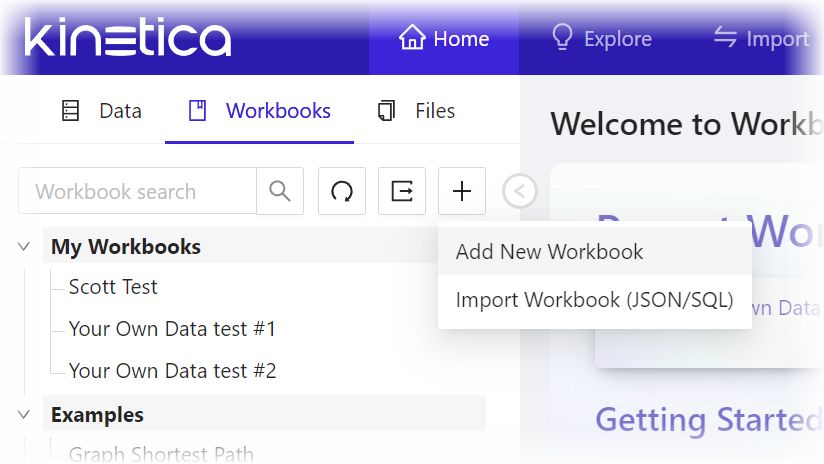The width and height of the screenshot is (824, 464).
Task: Open the Import navigation item
Action: coord(760,39)
